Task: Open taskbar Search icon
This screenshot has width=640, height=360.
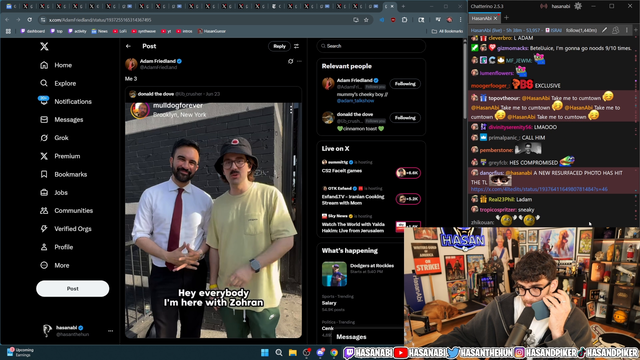Action: [279, 353]
